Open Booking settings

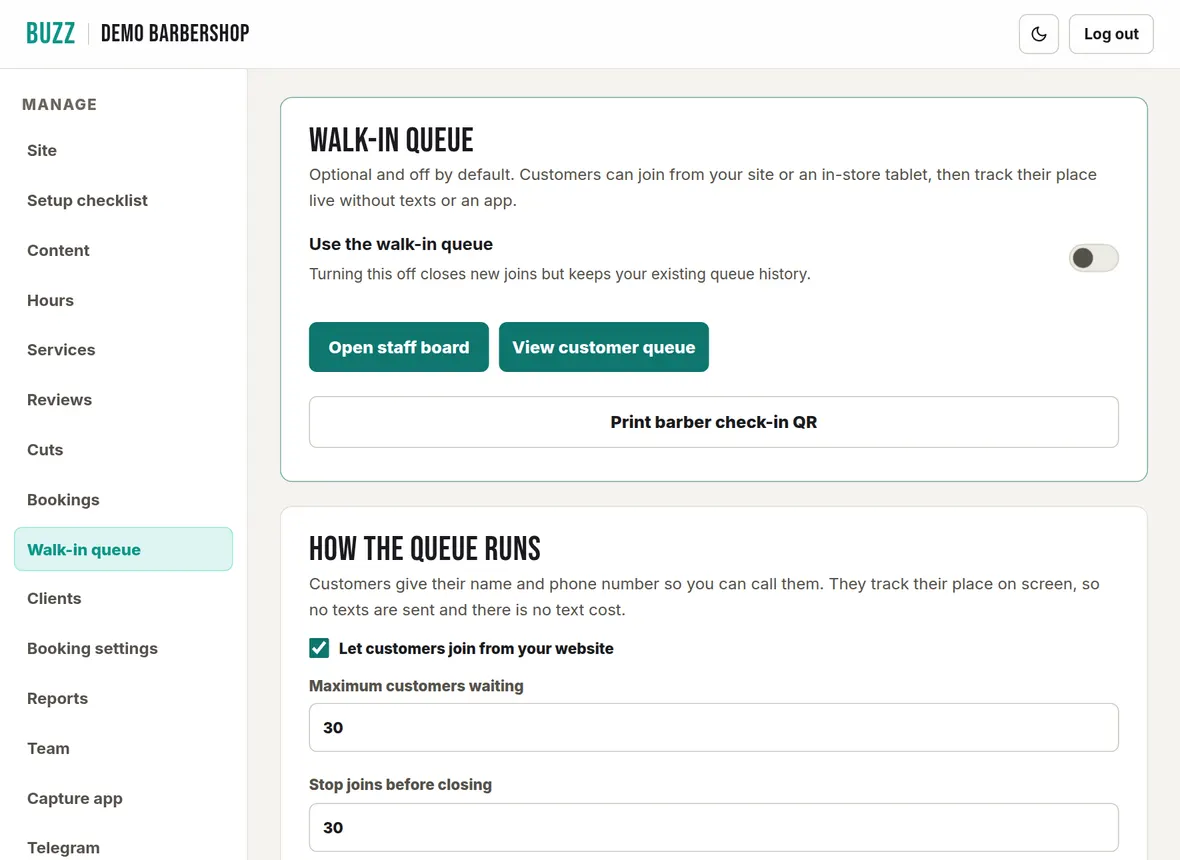pos(123,649)
